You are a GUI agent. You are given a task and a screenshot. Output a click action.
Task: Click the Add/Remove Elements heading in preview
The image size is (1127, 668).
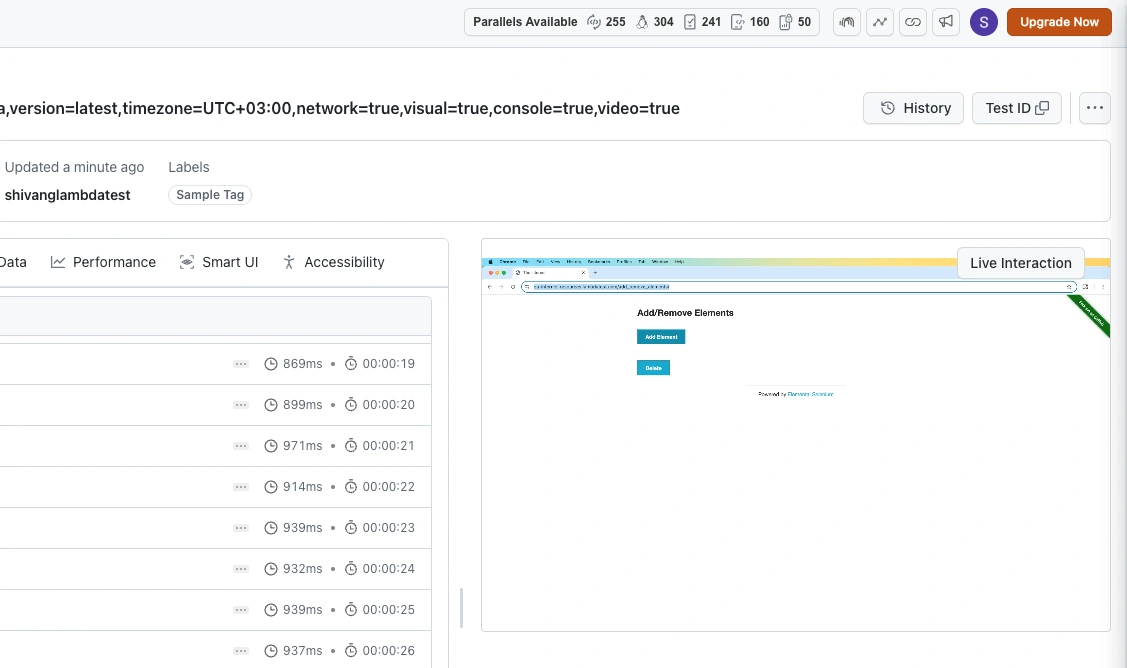pos(685,313)
